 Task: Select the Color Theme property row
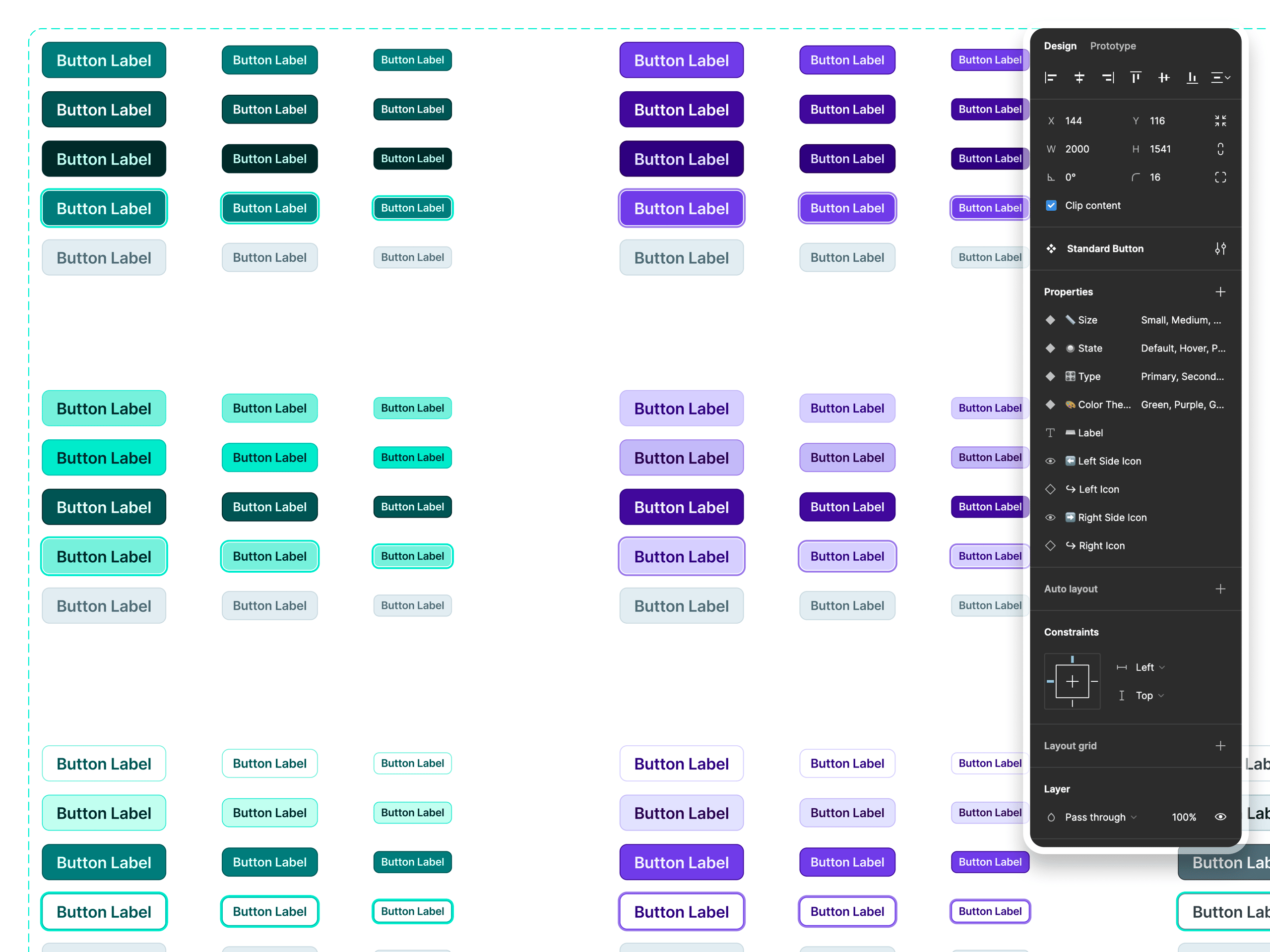pos(1136,405)
